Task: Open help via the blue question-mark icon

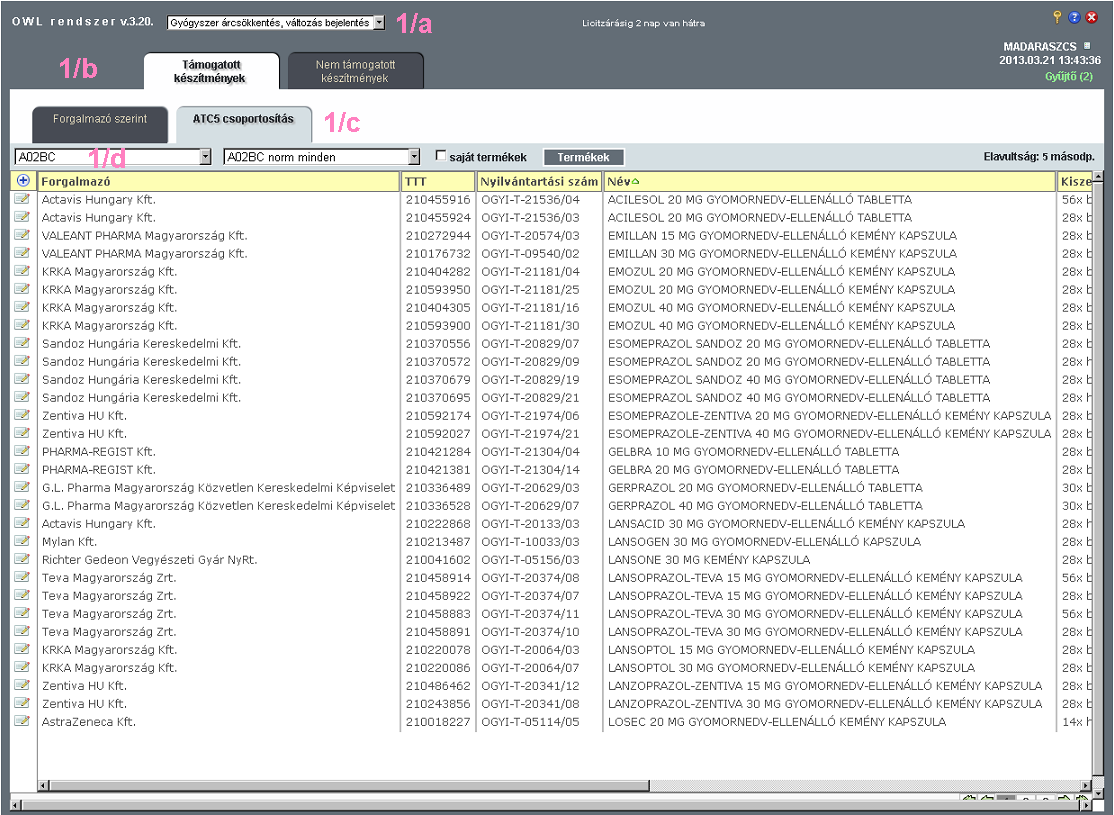Action: 1074,18
